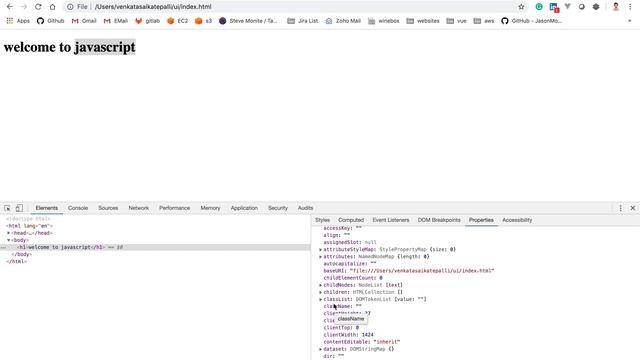Open the winebox bookmark folder

coord(384,21)
